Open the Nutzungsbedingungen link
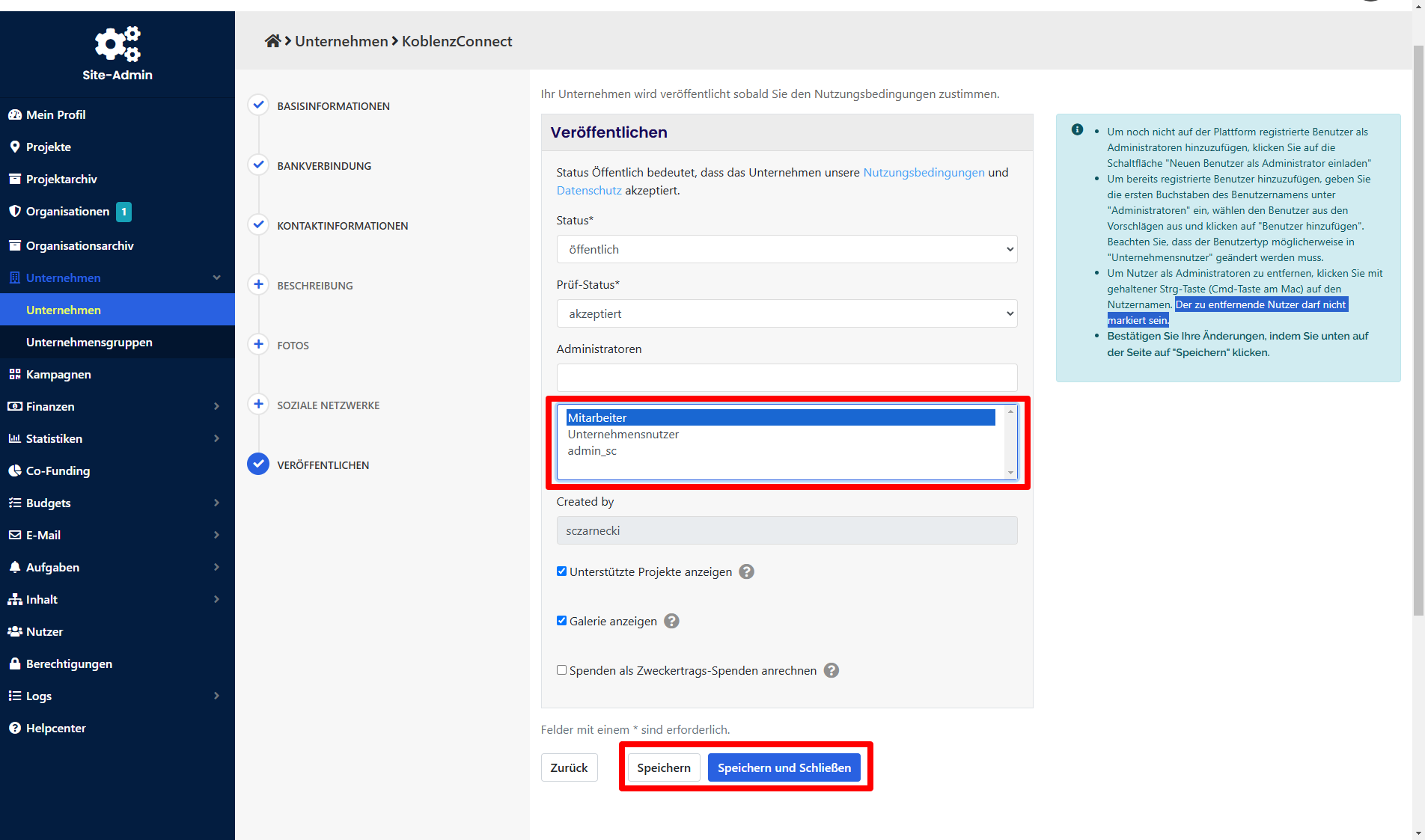The width and height of the screenshot is (1425, 840). pyautogui.click(x=924, y=173)
